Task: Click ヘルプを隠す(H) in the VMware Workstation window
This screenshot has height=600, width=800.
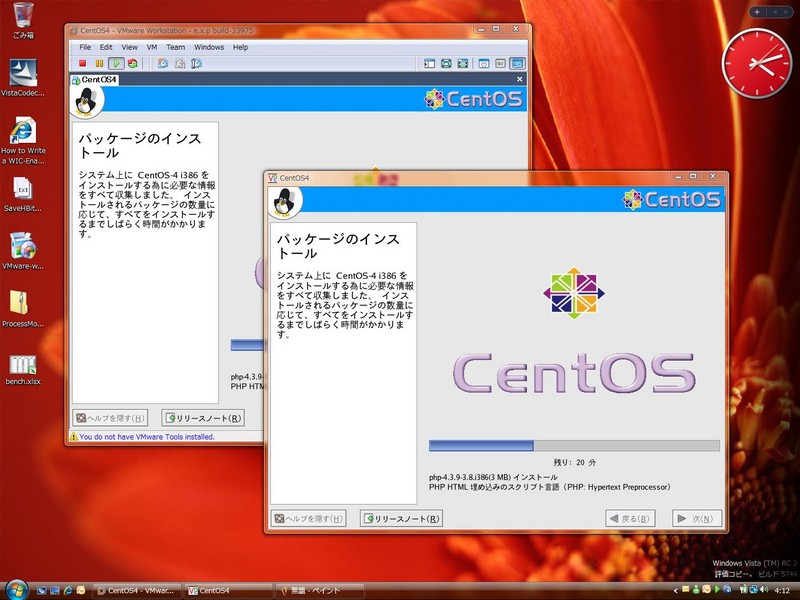Action: pyautogui.click(x=110, y=418)
